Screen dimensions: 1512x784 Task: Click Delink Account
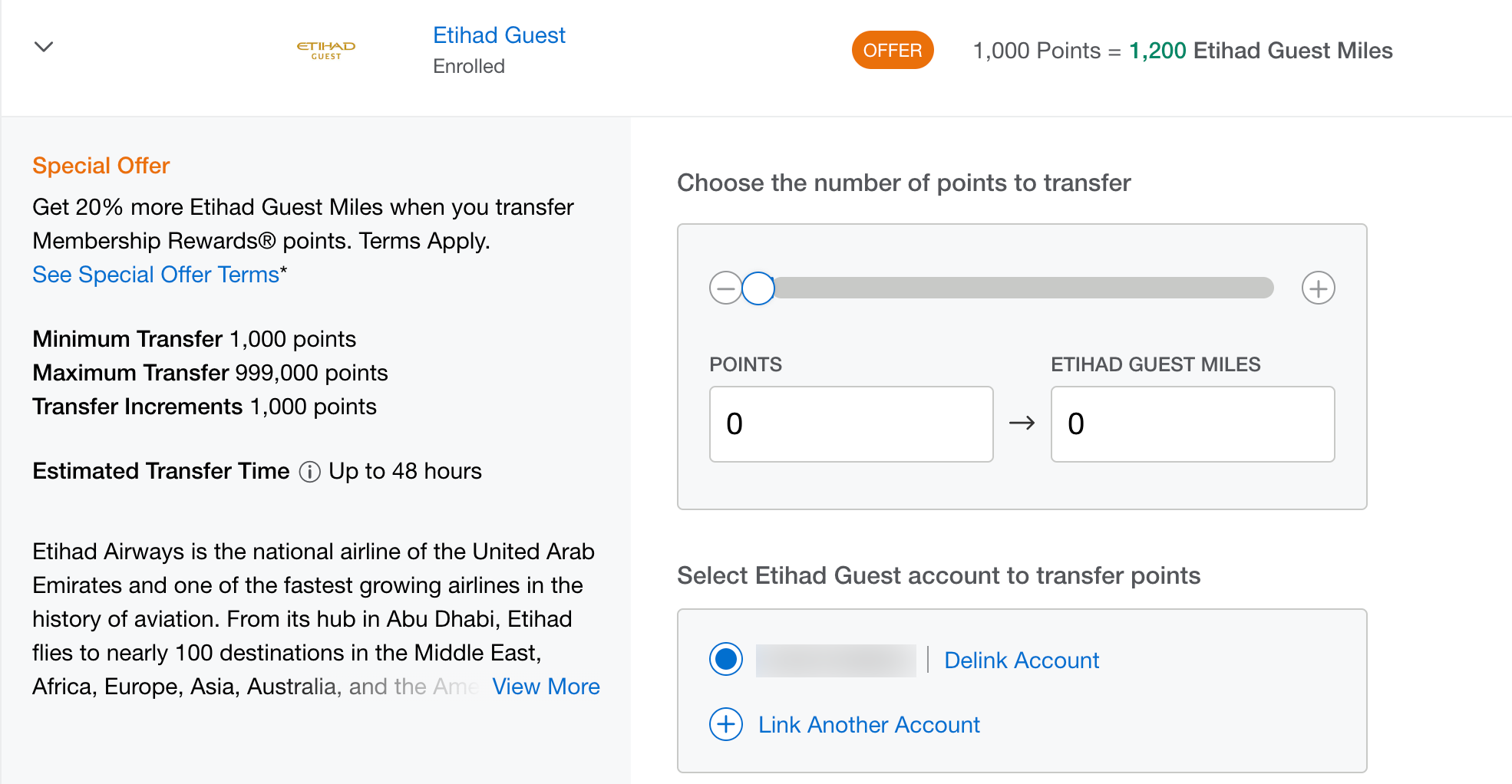[1021, 659]
